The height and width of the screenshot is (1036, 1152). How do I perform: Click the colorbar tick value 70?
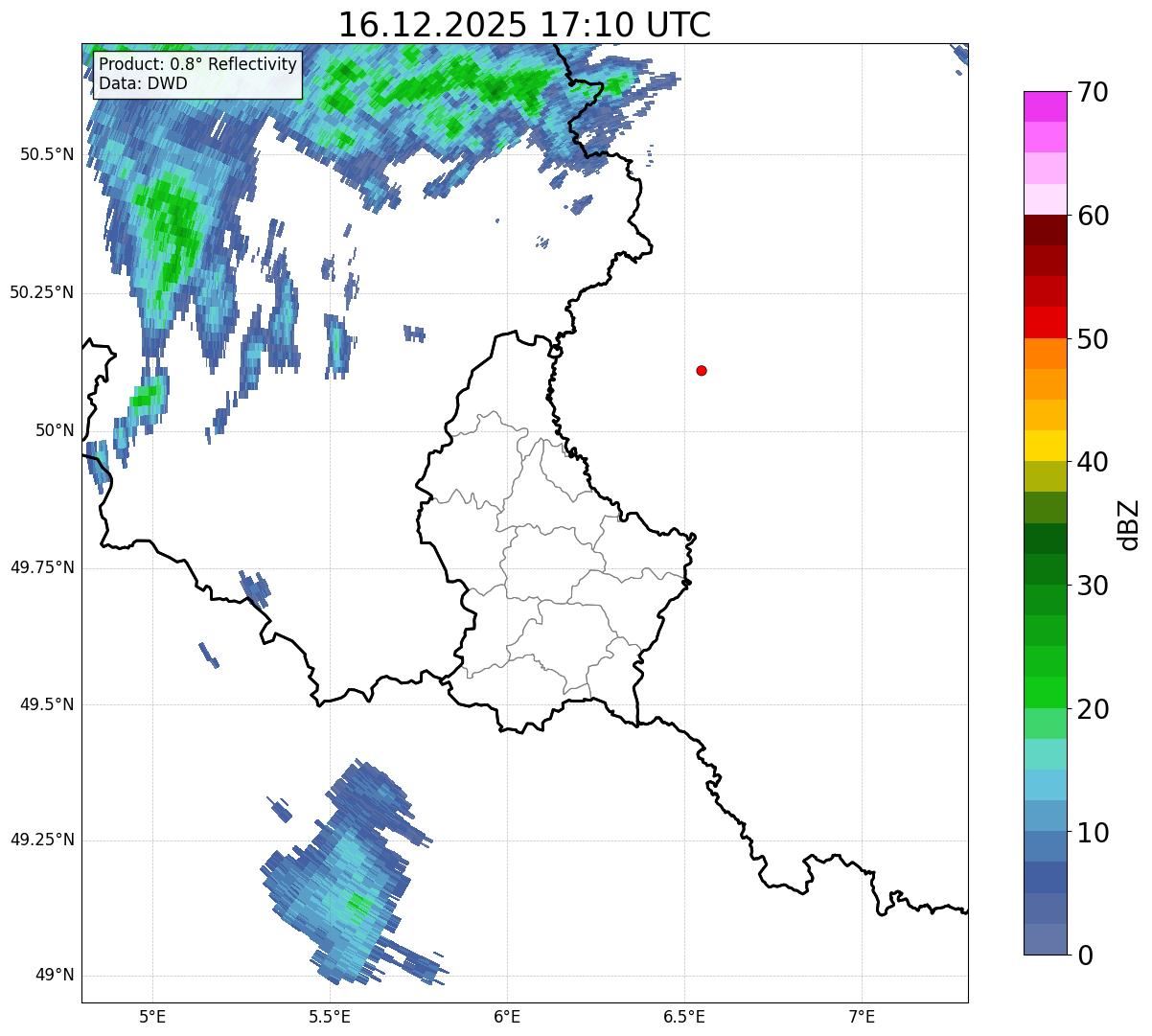pyautogui.click(x=1092, y=92)
